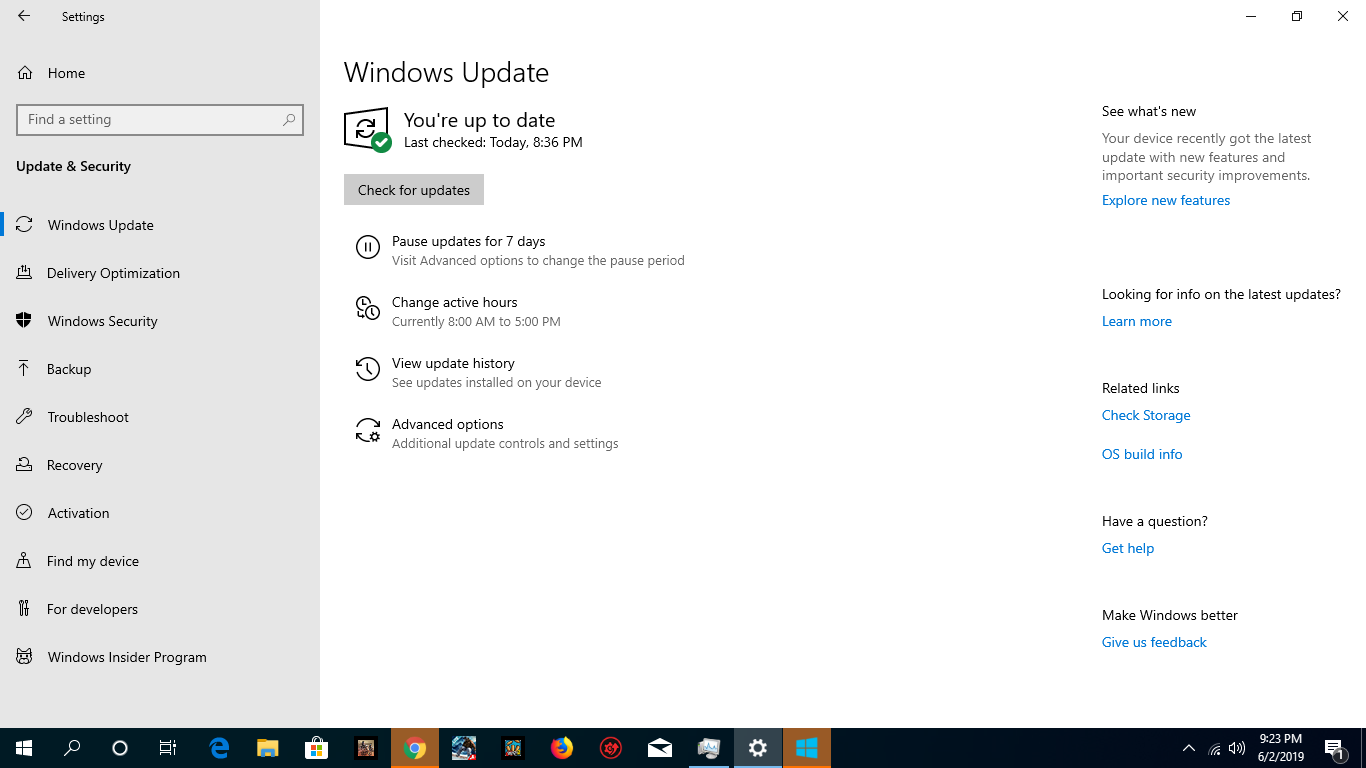The width and height of the screenshot is (1366, 768).
Task: Click the Give us feedback link
Action: (1154, 642)
